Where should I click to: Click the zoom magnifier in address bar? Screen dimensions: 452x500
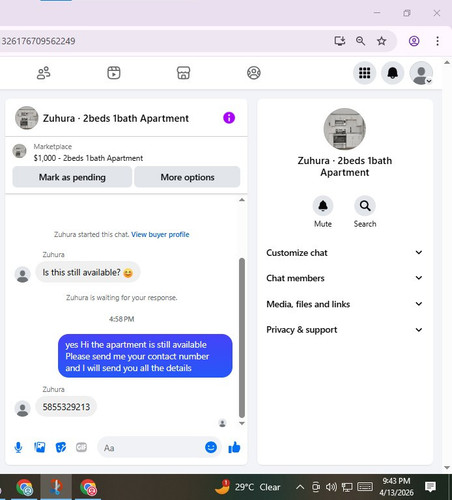tap(360, 41)
